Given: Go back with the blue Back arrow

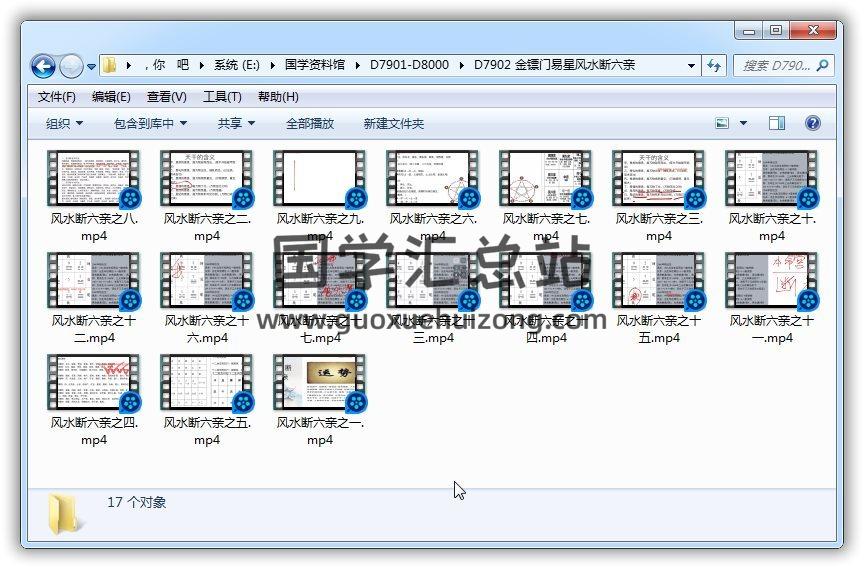Looking at the screenshot, I should tap(43, 66).
